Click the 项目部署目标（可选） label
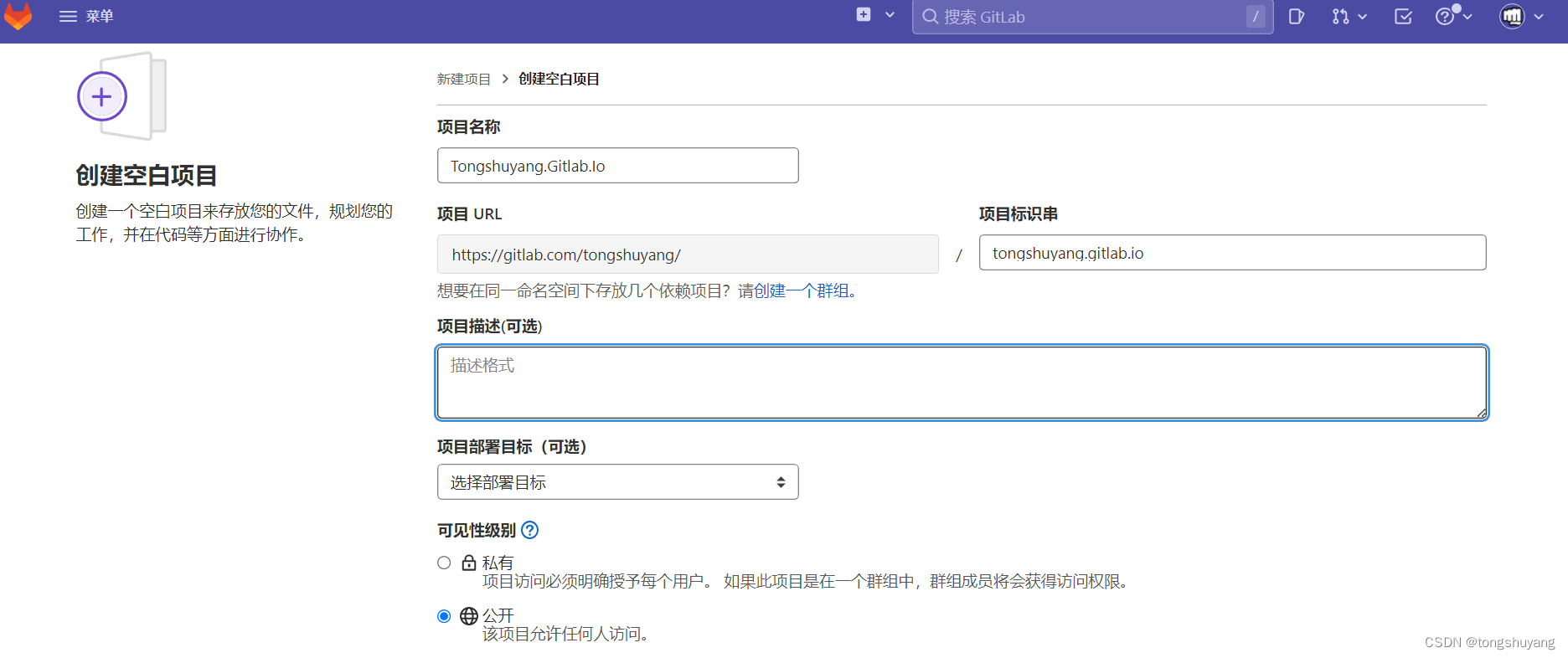The width and height of the screenshot is (1568, 658). pos(512,446)
